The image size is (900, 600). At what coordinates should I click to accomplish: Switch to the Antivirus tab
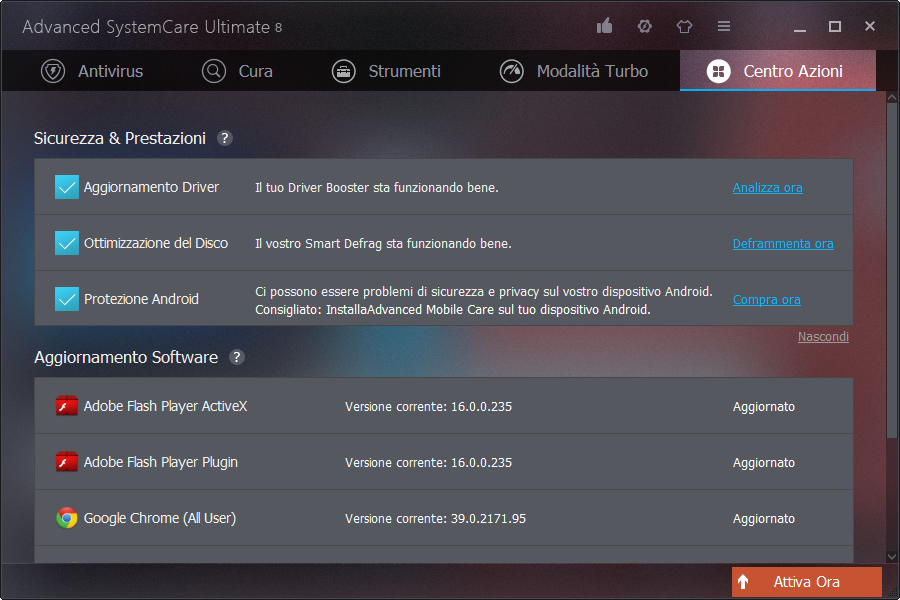point(92,71)
